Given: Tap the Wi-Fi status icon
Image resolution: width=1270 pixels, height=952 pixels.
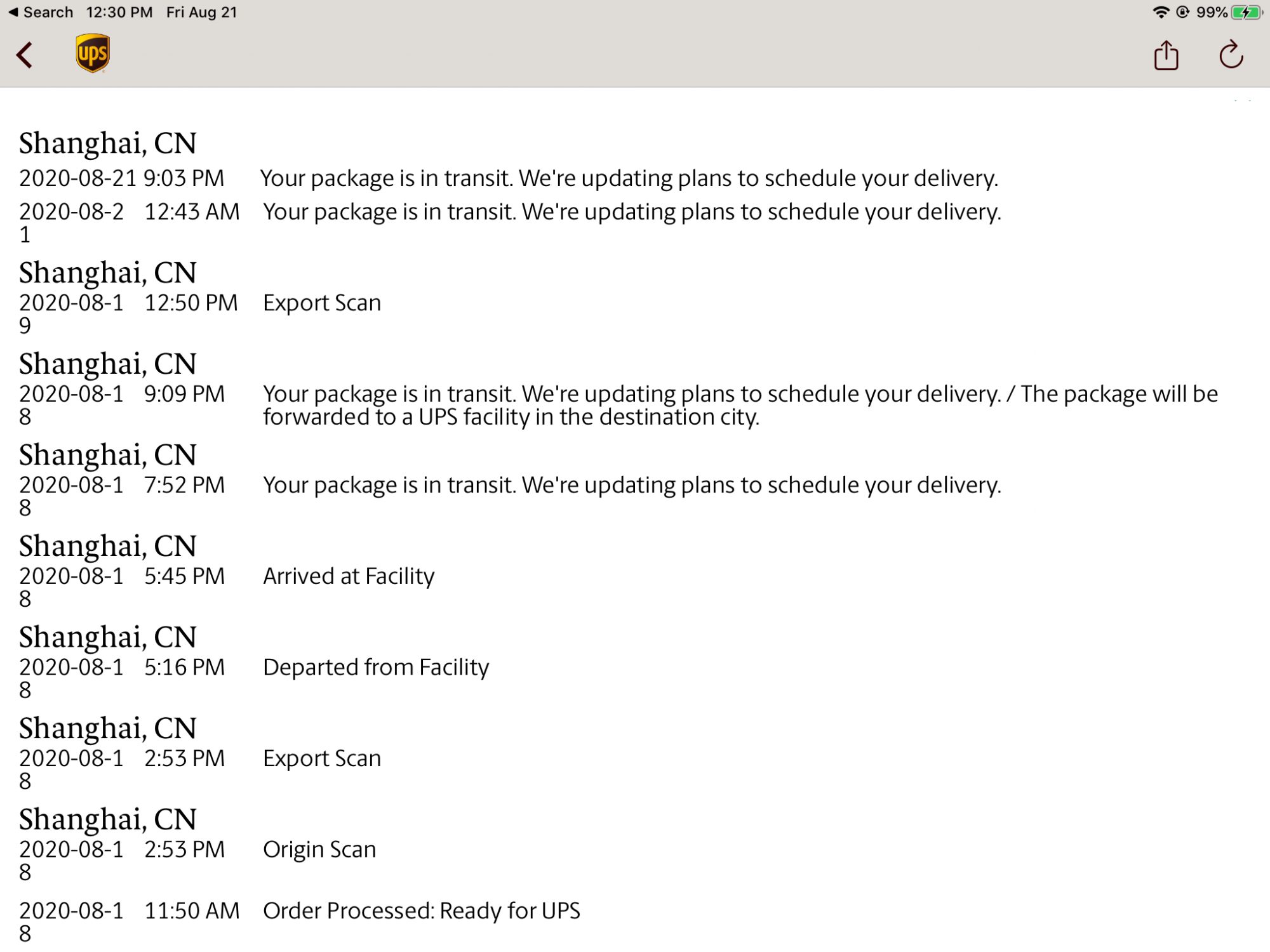Looking at the screenshot, I should pos(1161,12).
